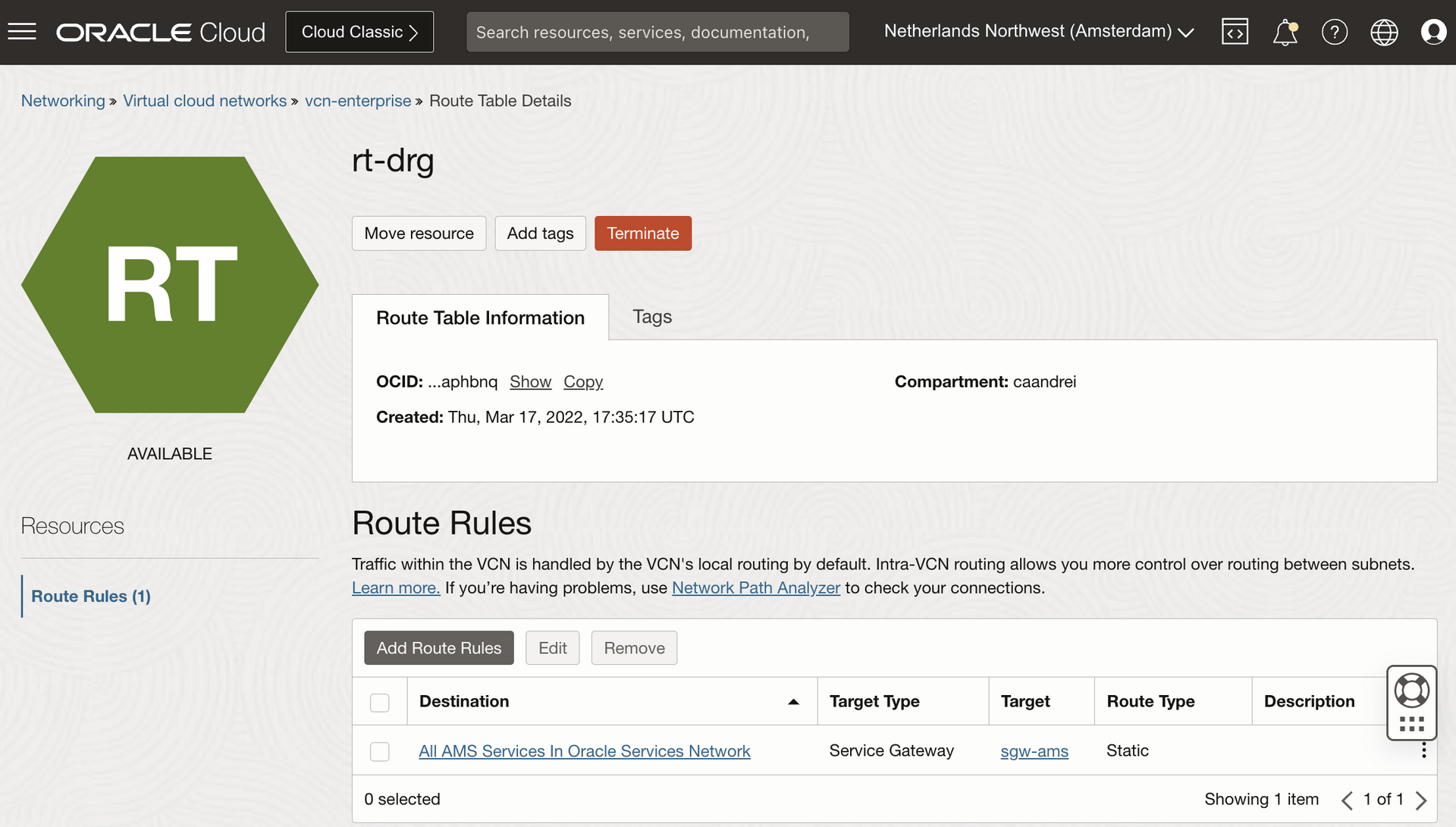The width and height of the screenshot is (1456, 827).
Task: Switch to the Tags tab
Action: click(x=651, y=317)
